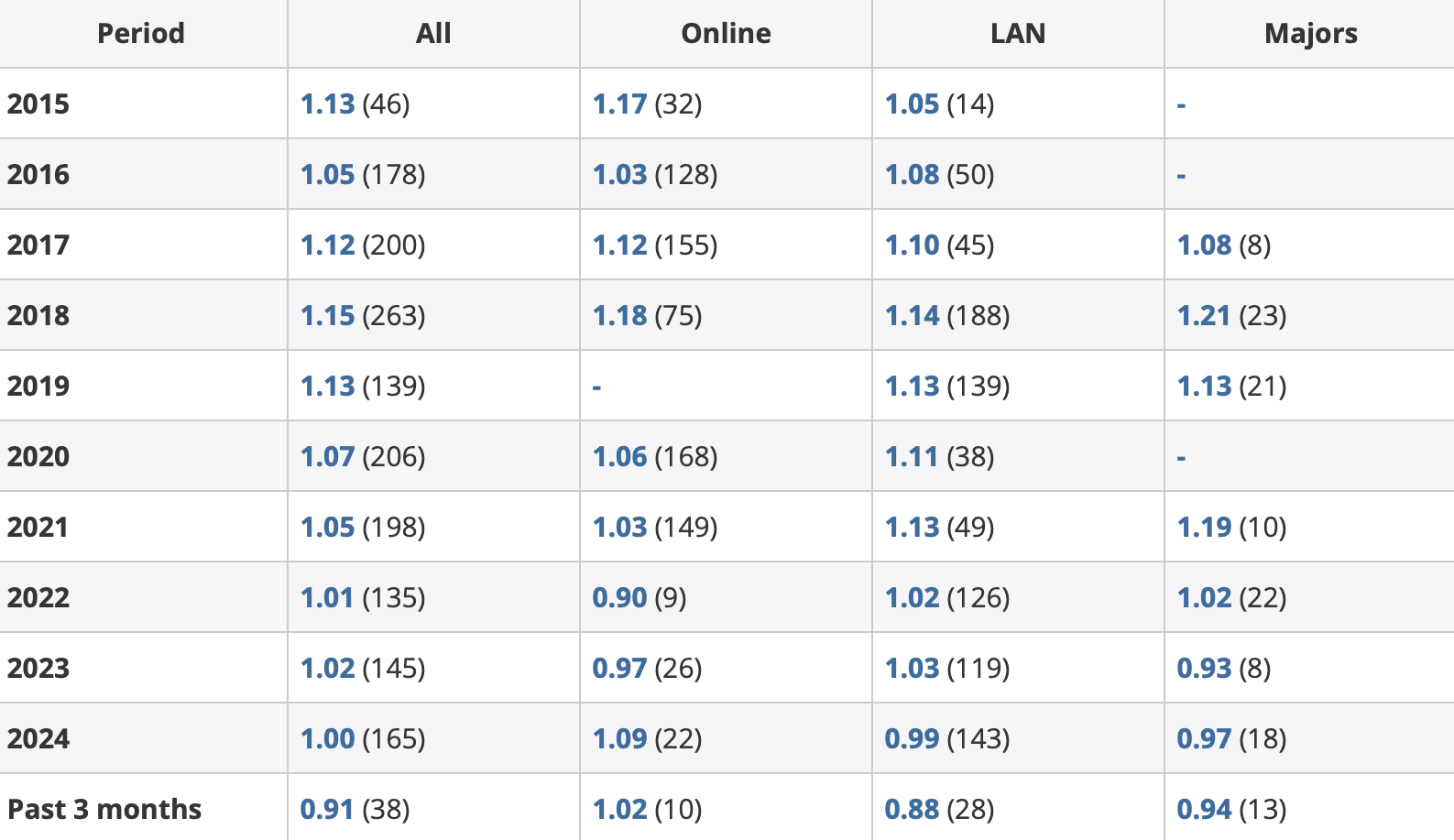This screenshot has height=840, width=1454.
Task: Click the 2015 All rating 1.13
Action: coord(327,104)
